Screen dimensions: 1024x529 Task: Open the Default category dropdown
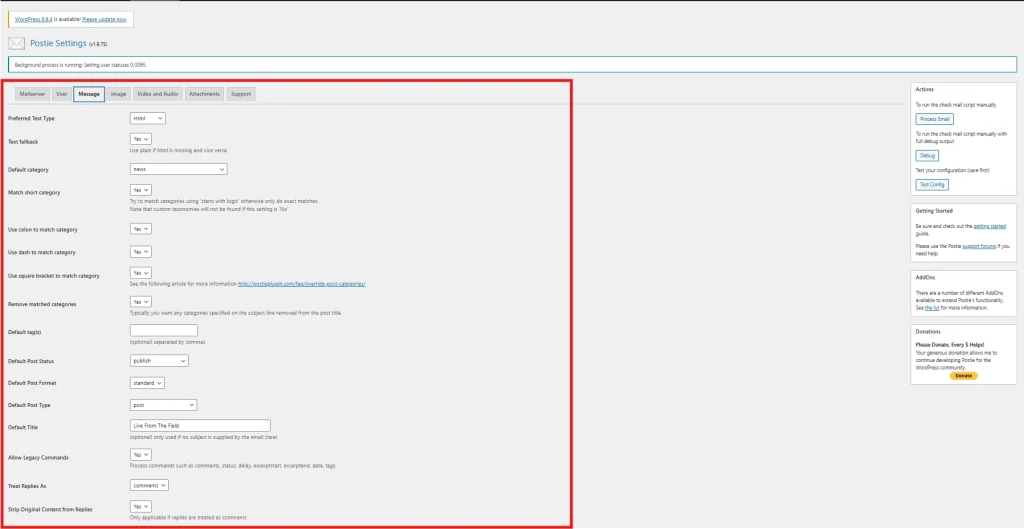pyautogui.click(x=178, y=169)
